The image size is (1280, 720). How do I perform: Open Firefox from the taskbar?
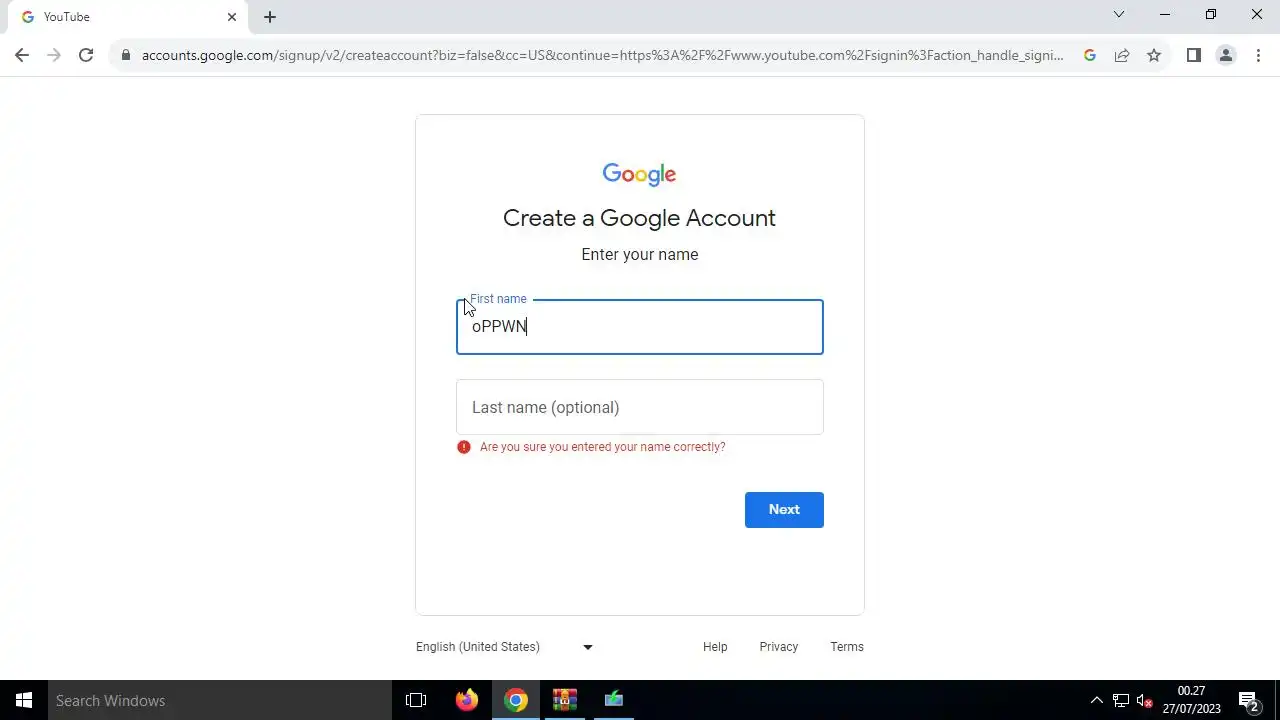(467, 700)
